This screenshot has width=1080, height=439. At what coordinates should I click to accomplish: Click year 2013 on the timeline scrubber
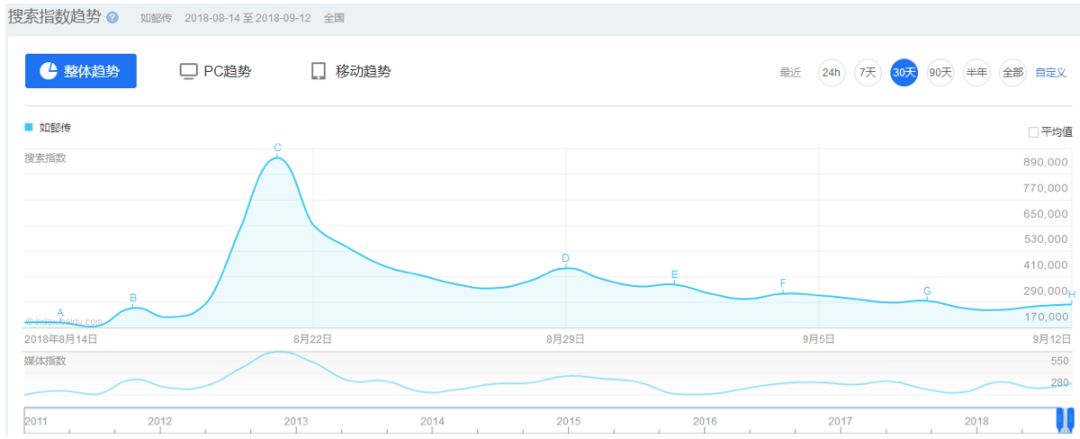(296, 421)
